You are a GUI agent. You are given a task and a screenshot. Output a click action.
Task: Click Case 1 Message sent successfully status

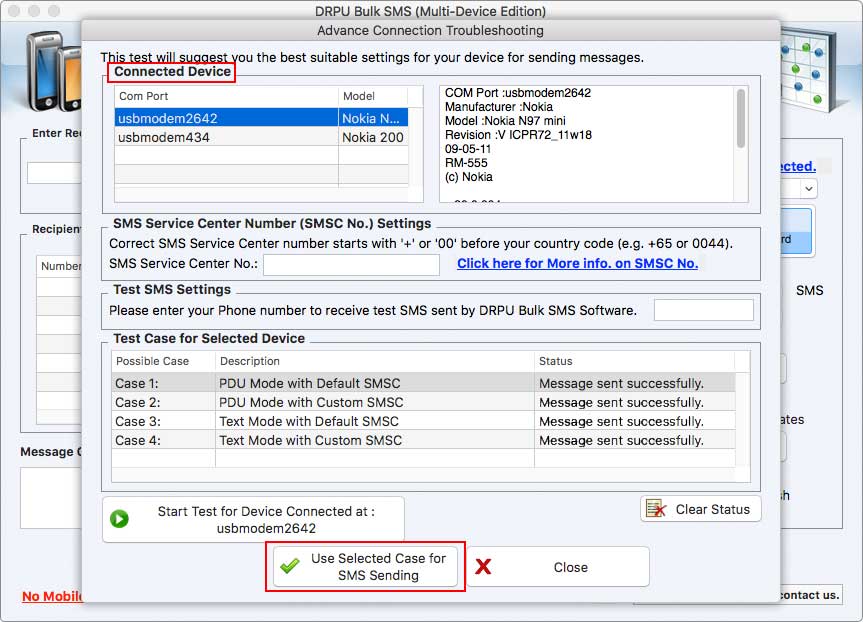click(x=621, y=383)
